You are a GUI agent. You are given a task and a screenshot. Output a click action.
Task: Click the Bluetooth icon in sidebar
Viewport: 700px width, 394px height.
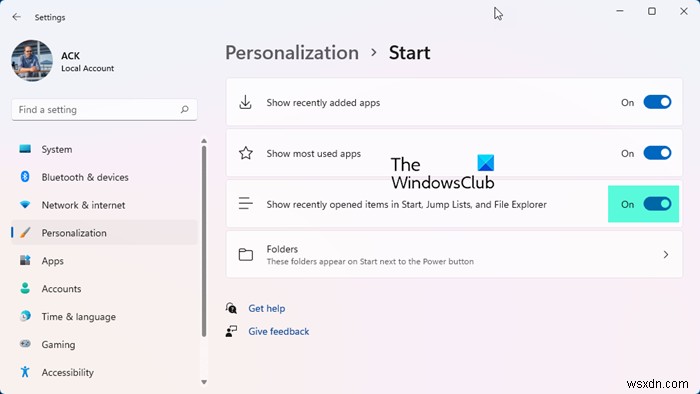(25, 177)
